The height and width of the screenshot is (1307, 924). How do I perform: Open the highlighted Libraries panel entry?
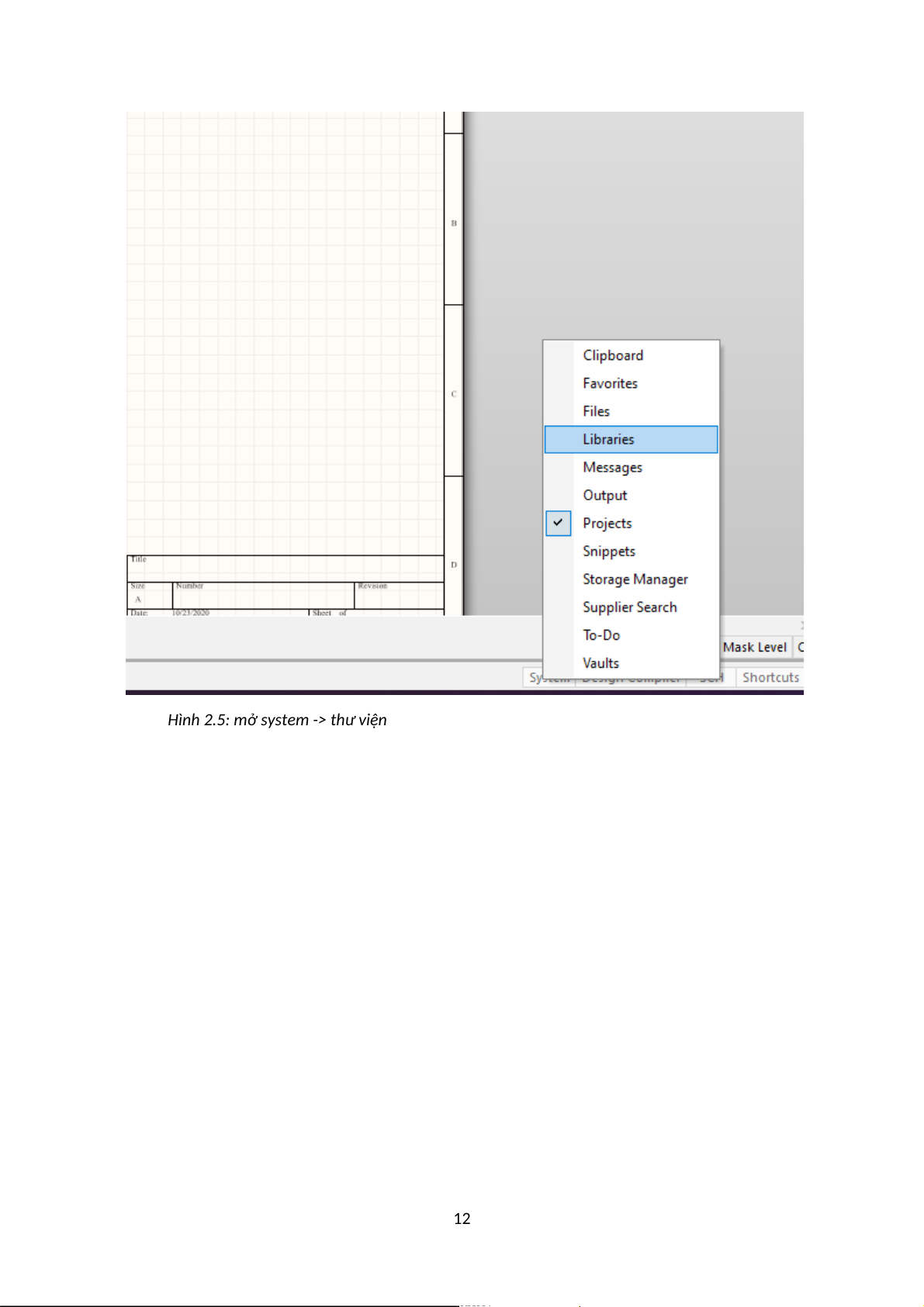click(x=608, y=439)
